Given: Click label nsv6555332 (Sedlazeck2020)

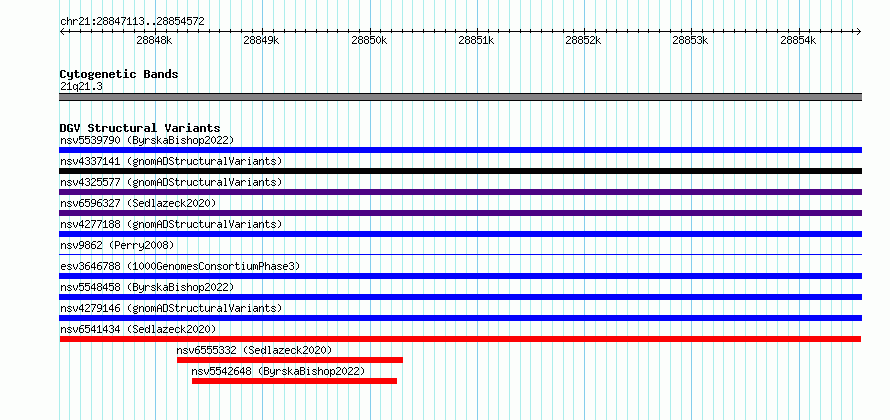Looking at the screenshot, I should click(254, 350).
